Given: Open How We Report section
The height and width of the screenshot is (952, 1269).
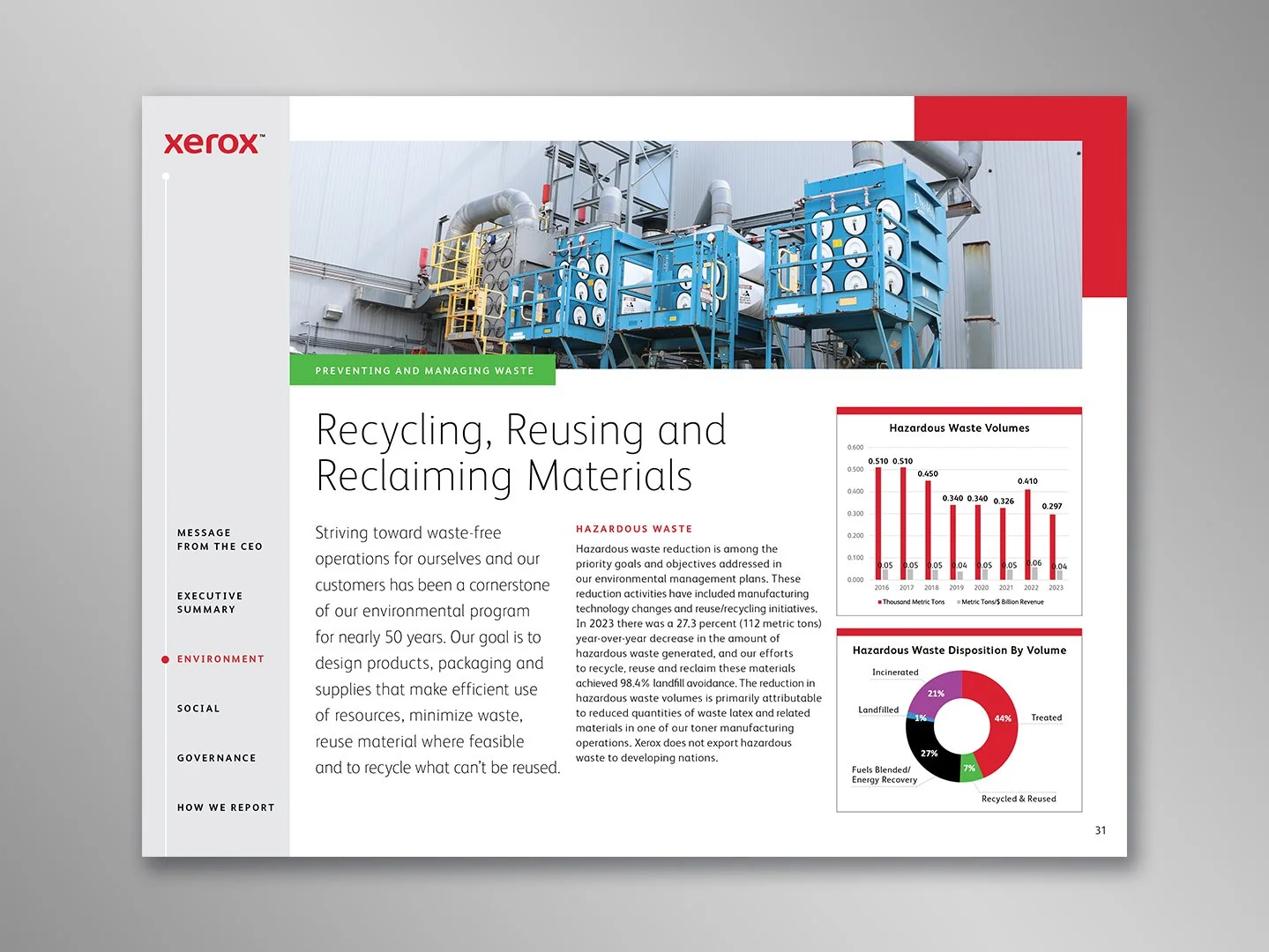Looking at the screenshot, I should 226,807.
